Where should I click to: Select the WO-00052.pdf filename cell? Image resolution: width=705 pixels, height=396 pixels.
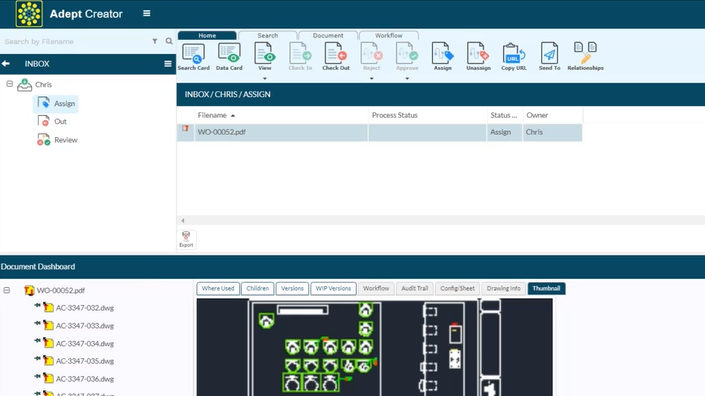[281, 132]
